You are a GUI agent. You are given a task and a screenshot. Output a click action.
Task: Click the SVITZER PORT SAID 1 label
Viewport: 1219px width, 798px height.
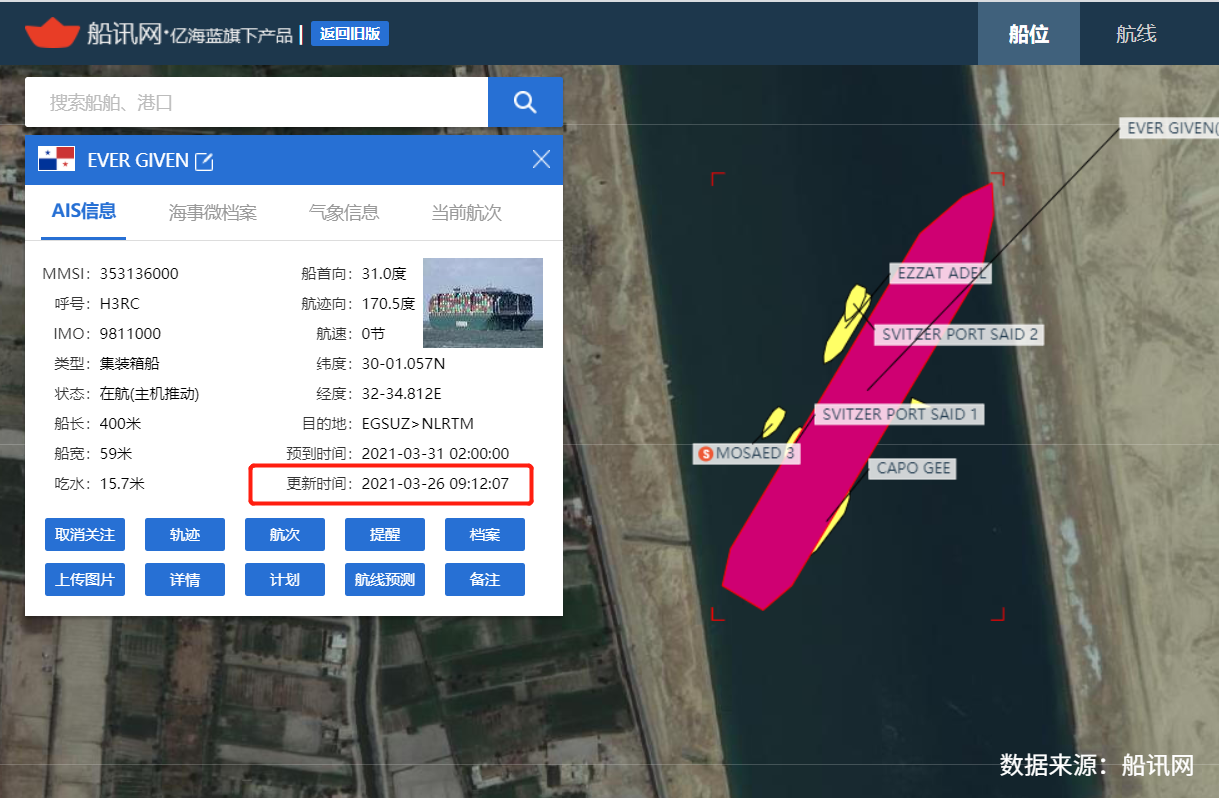900,414
